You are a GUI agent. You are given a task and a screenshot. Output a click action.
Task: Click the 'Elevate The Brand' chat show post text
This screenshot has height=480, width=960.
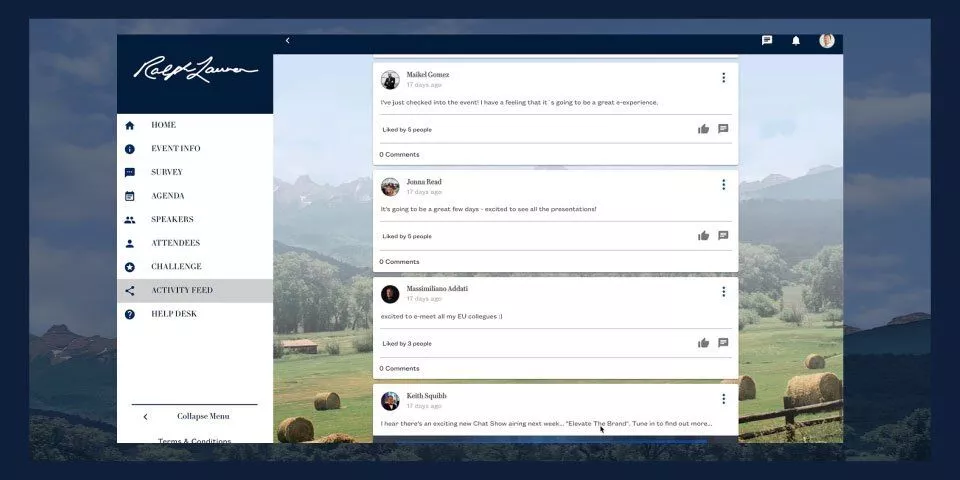coord(546,424)
